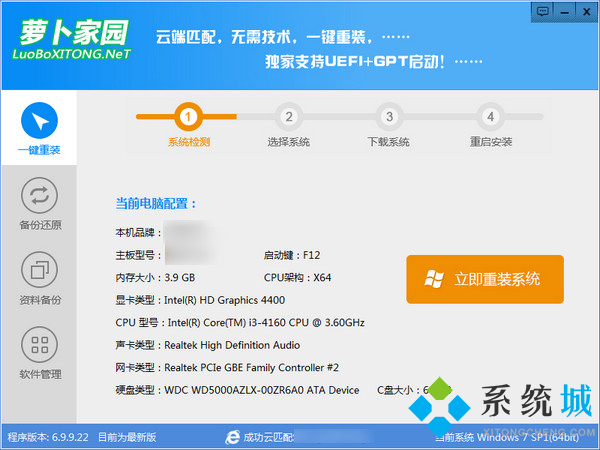Click the 当前电脑配置 heading
Screen dimensions: 600x450
156,203
